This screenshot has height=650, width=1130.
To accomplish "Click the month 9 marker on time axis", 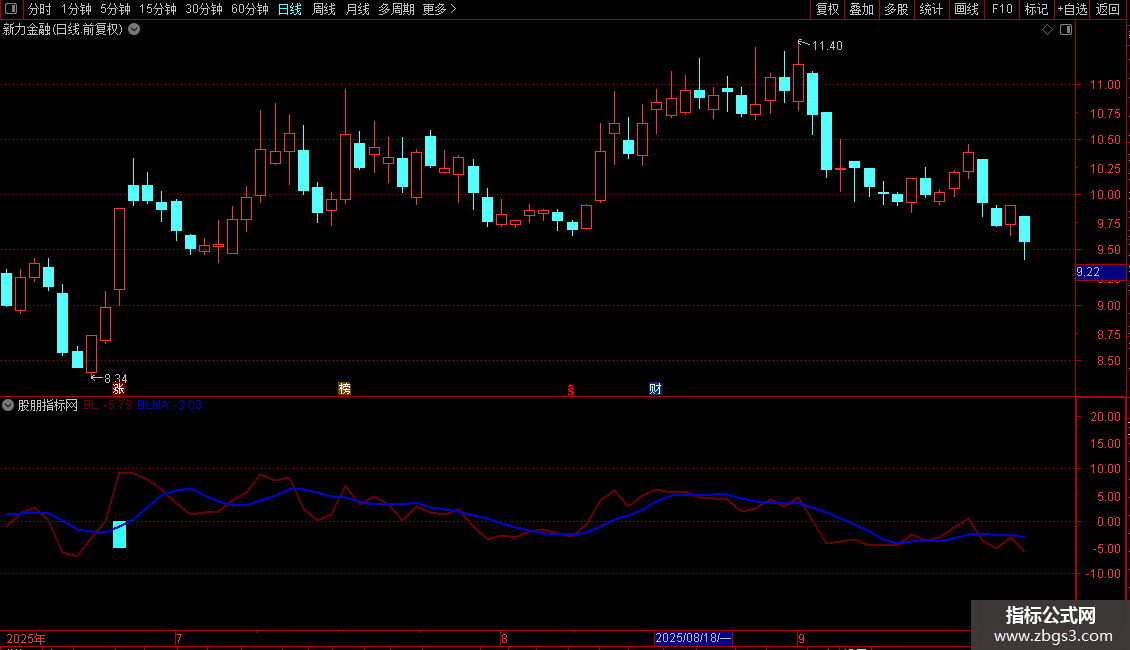I will (x=801, y=638).
